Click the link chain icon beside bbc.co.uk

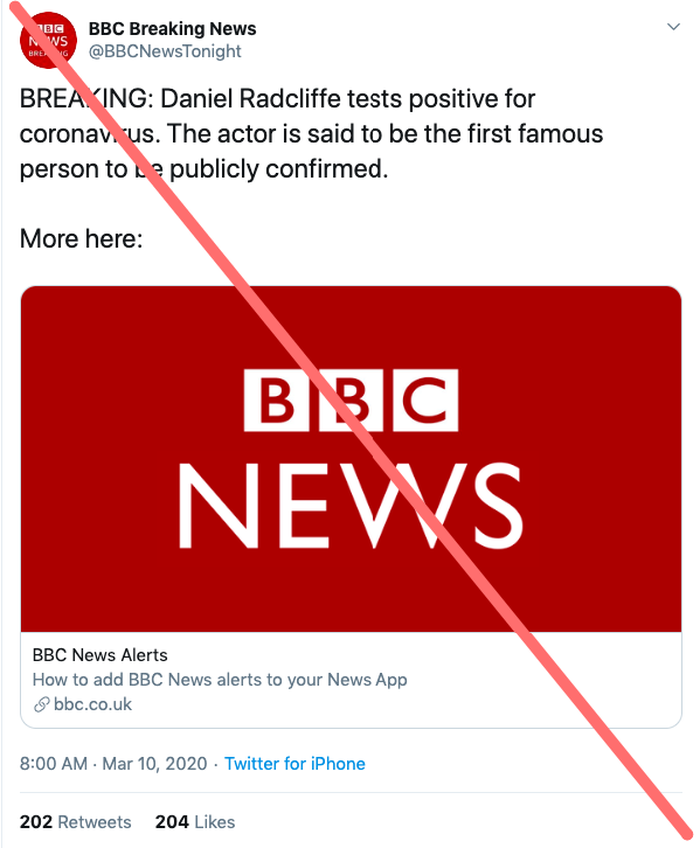[x=42, y=705]
